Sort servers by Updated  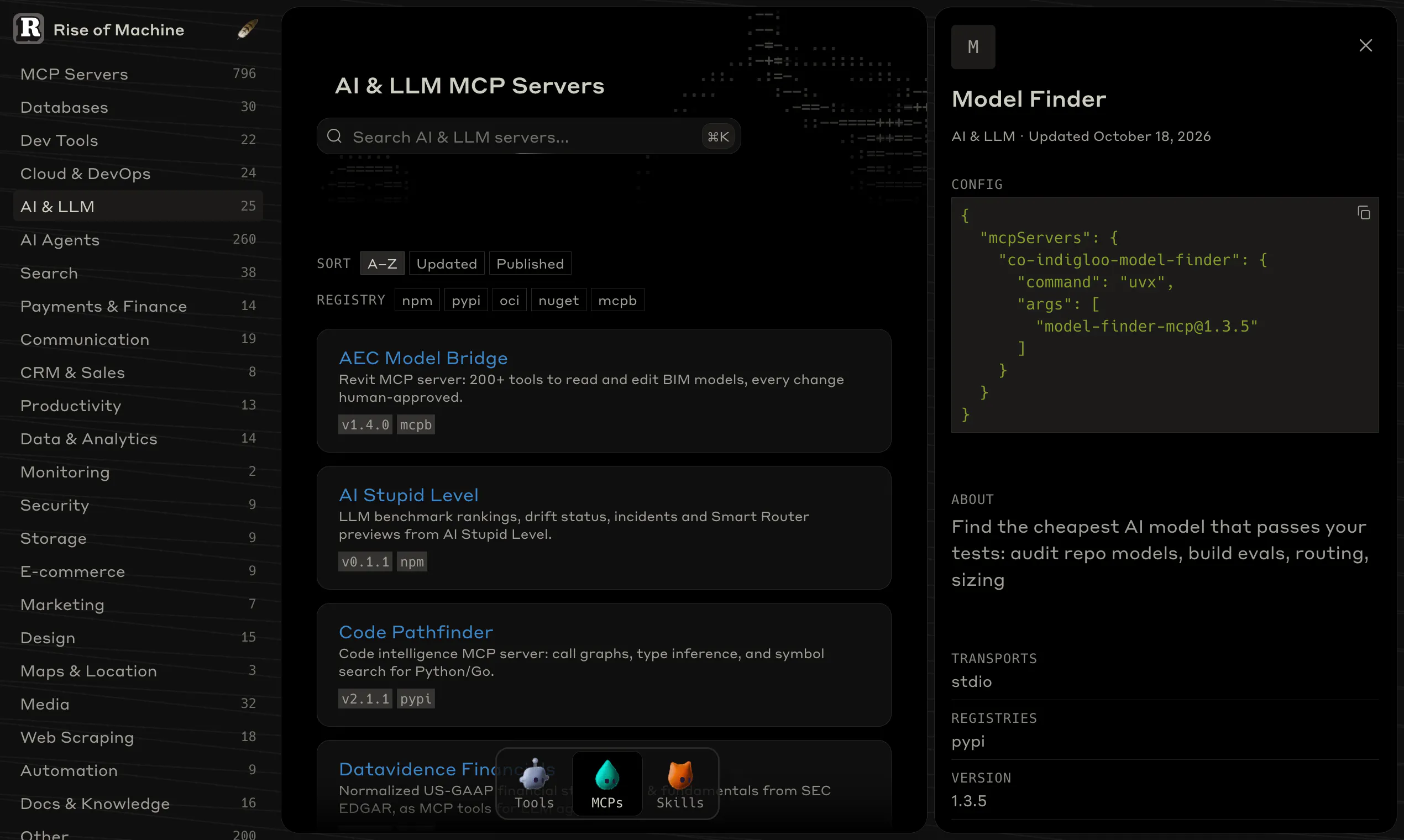coord(446,264)
